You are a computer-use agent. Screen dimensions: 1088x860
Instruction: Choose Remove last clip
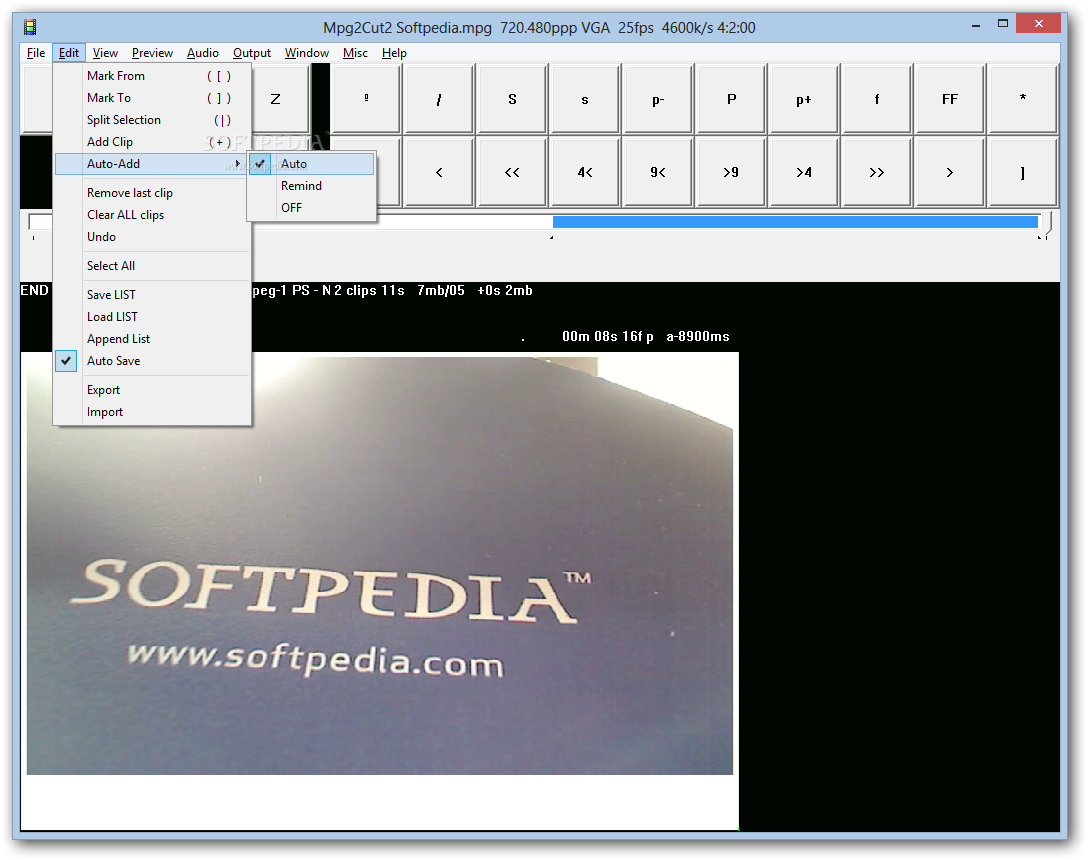coord(153,193)
